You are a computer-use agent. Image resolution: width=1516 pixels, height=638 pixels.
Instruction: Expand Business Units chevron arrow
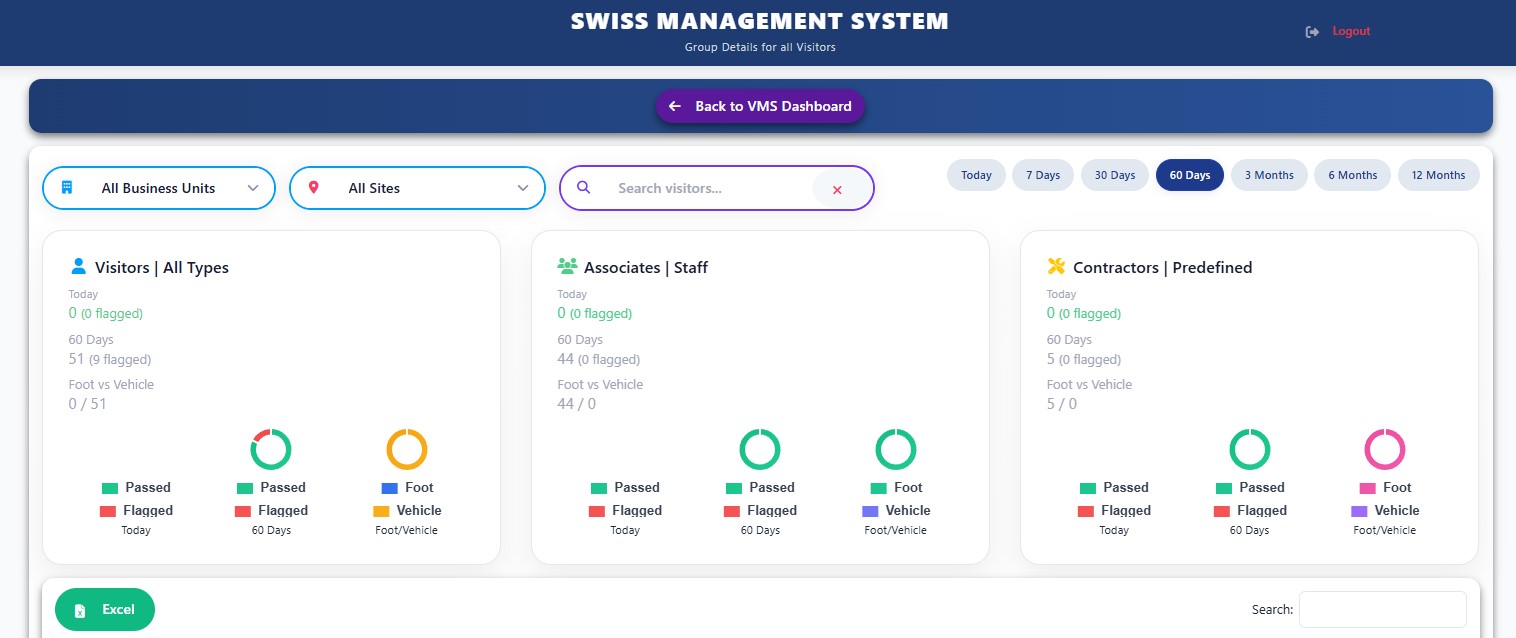pos(252,188)
